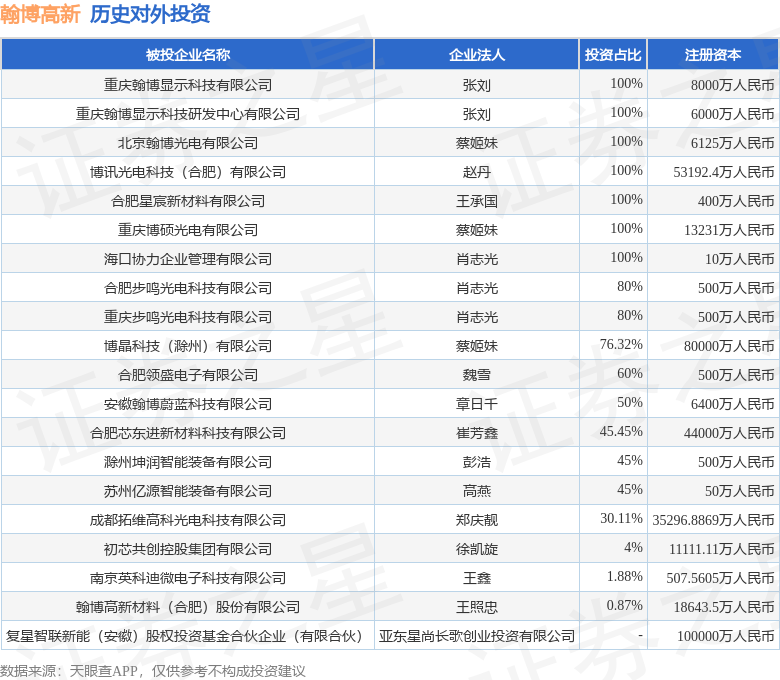Click legal person 彭浩
Viewport: 780px width, 680px height.
click(477, 462)
